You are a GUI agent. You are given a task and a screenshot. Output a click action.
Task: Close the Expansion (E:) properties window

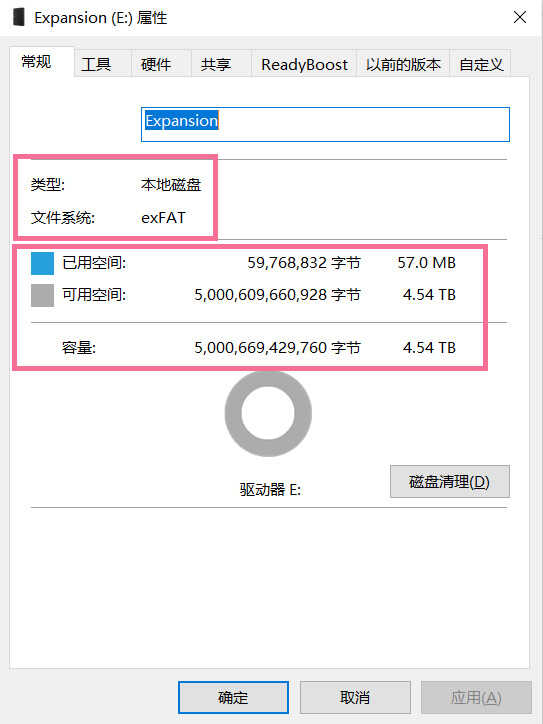pos(520,18)
